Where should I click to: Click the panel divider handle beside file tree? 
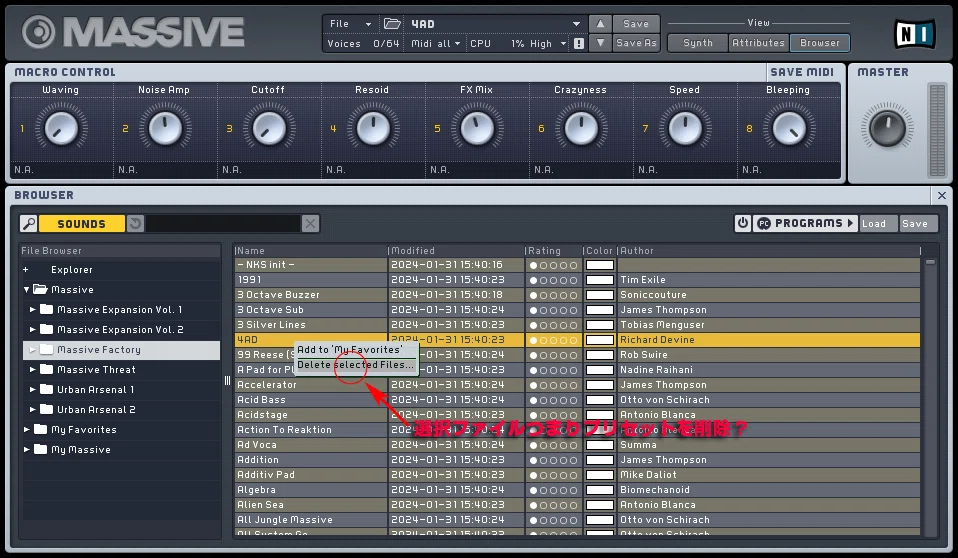click(227, 381)
